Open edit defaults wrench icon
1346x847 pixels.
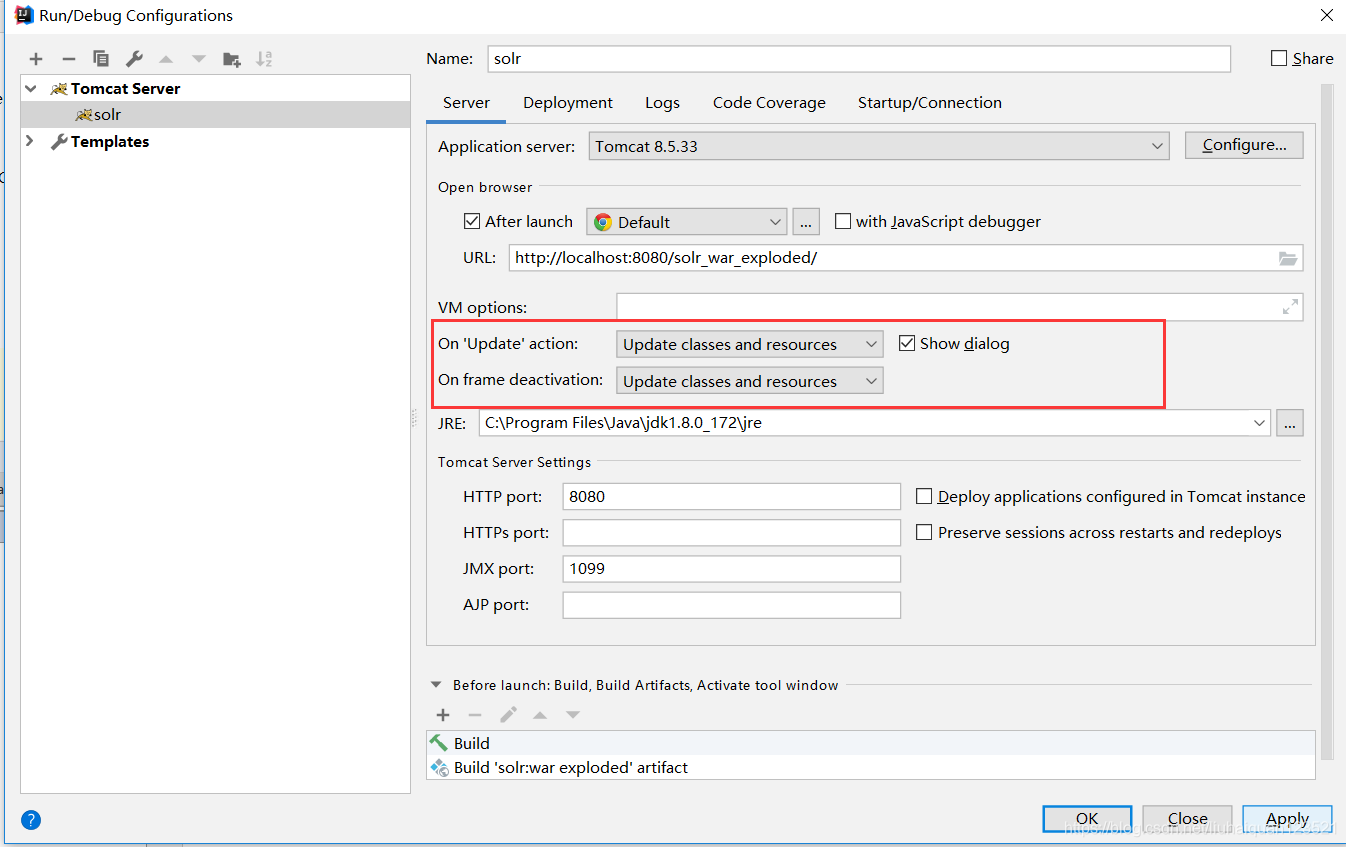click(x=134, y=59)
